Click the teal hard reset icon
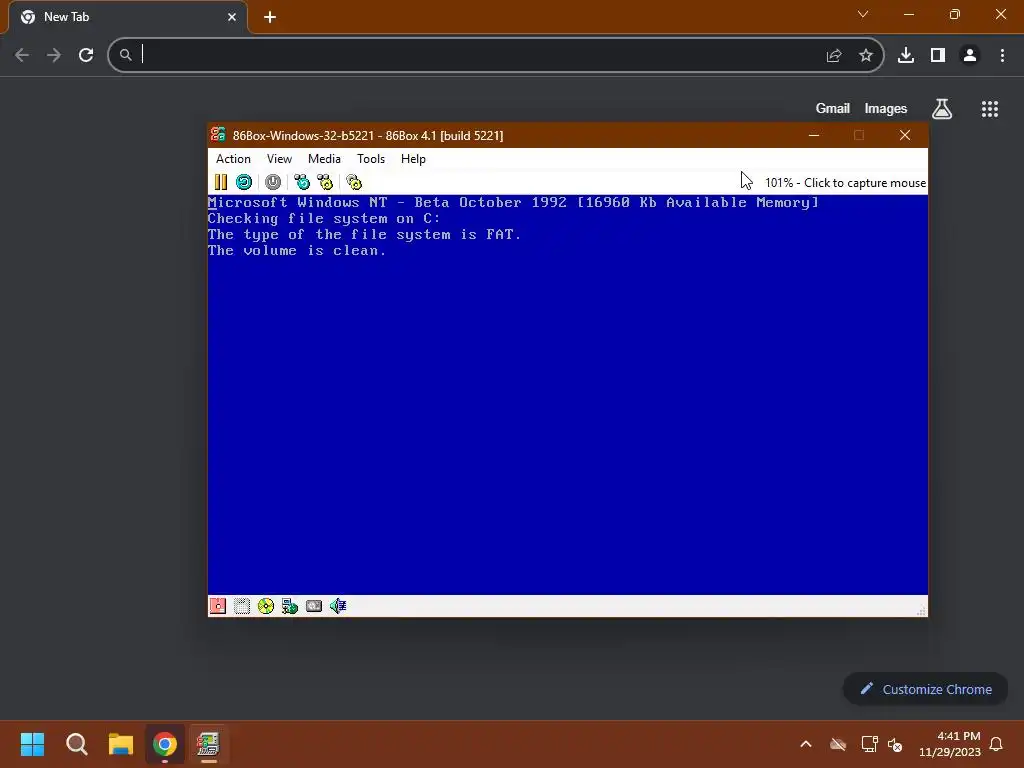 click(x=244, y=182)
